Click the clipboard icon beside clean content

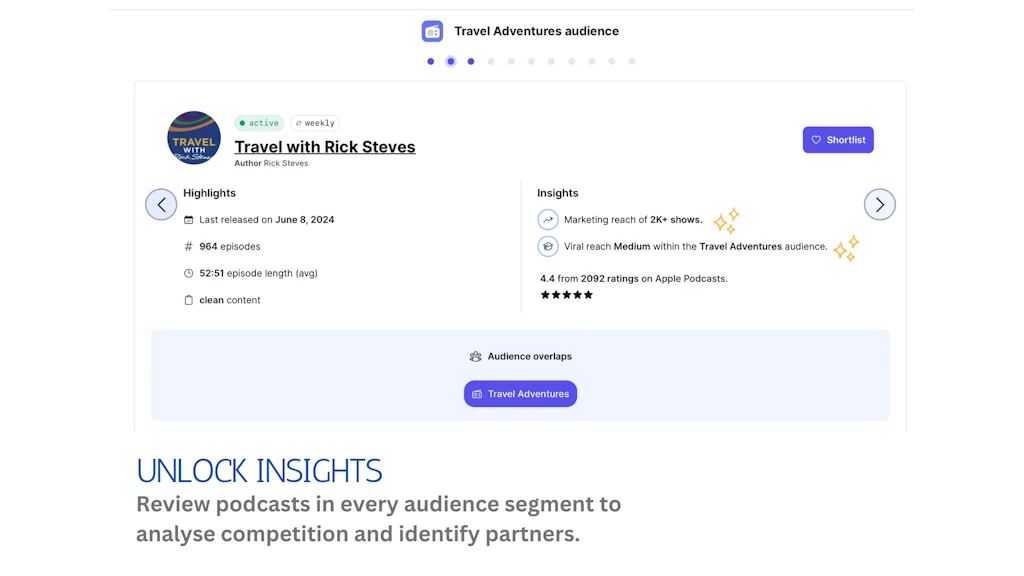tap(189, 300)
